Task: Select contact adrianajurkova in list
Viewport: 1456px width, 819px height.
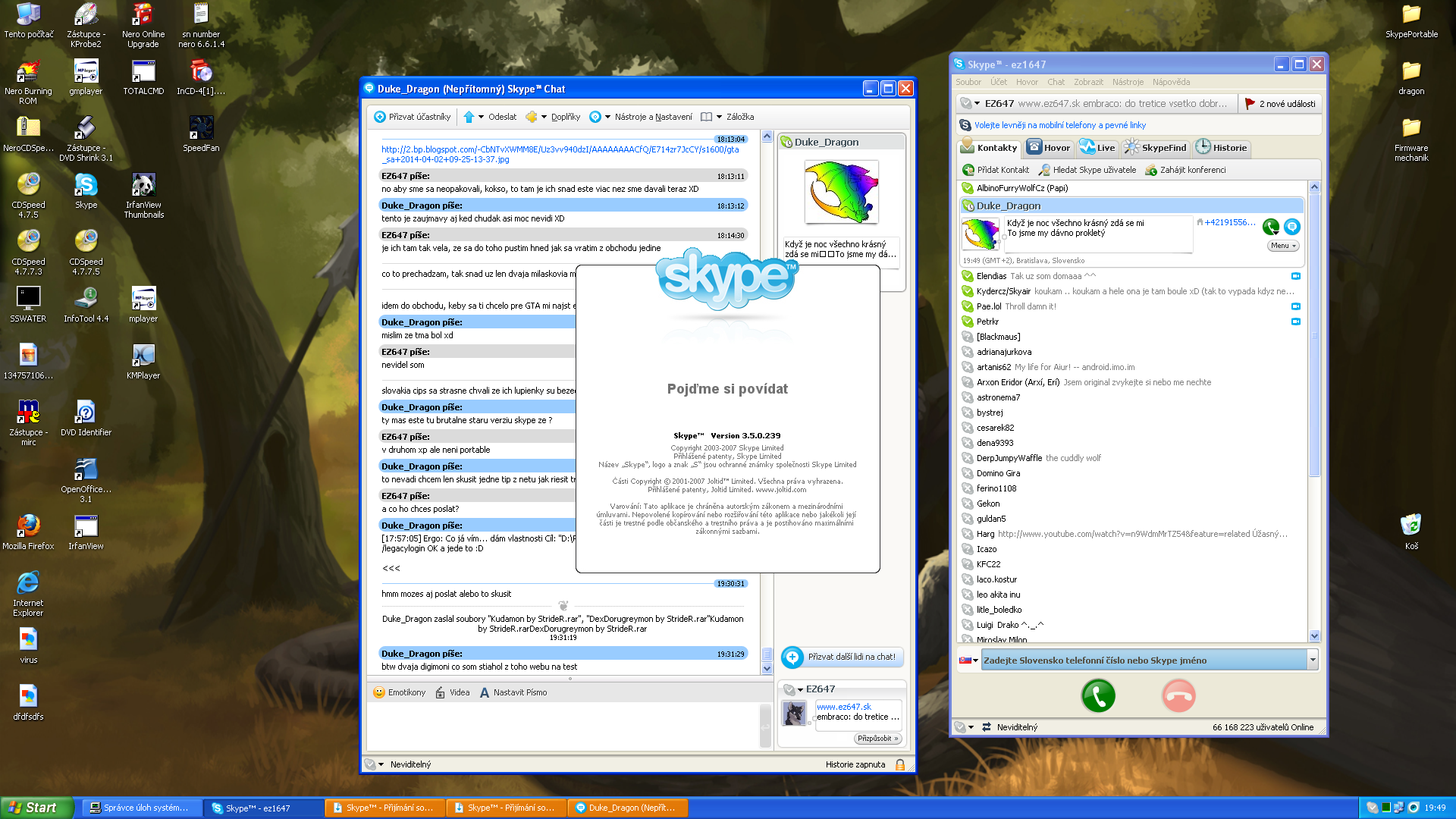Action: point(1132,352)
